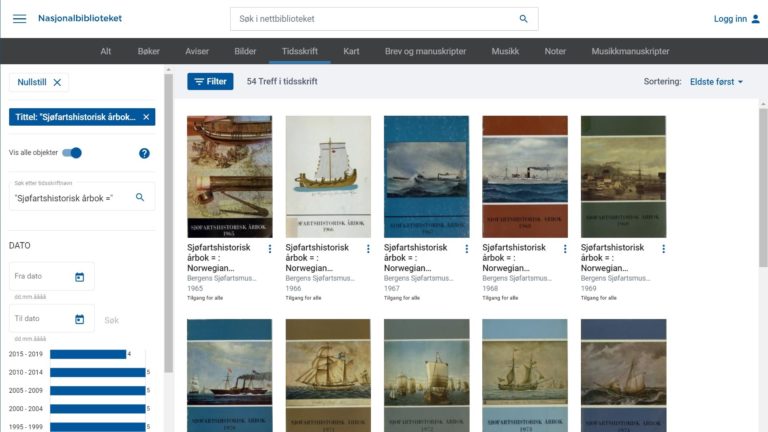Select the 1995 - 1999 date histogram bar
This screenshot has height=432, width=768.
tap(97, 427)
